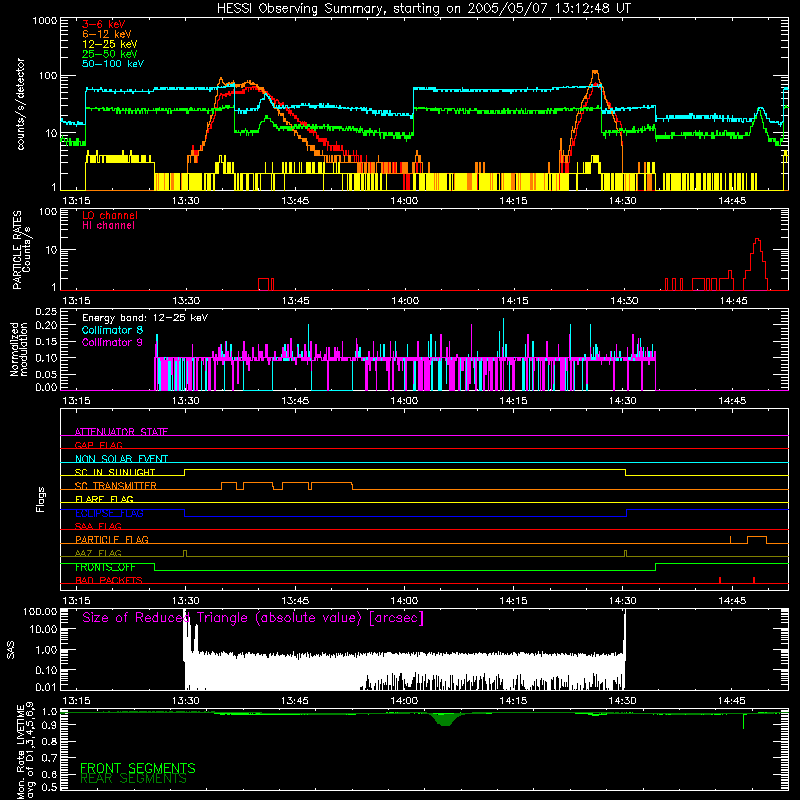Screen dimensions: 800x800
Task: Click the 13:45 tick under the modulation plot
Action: [x=295, y=401]
